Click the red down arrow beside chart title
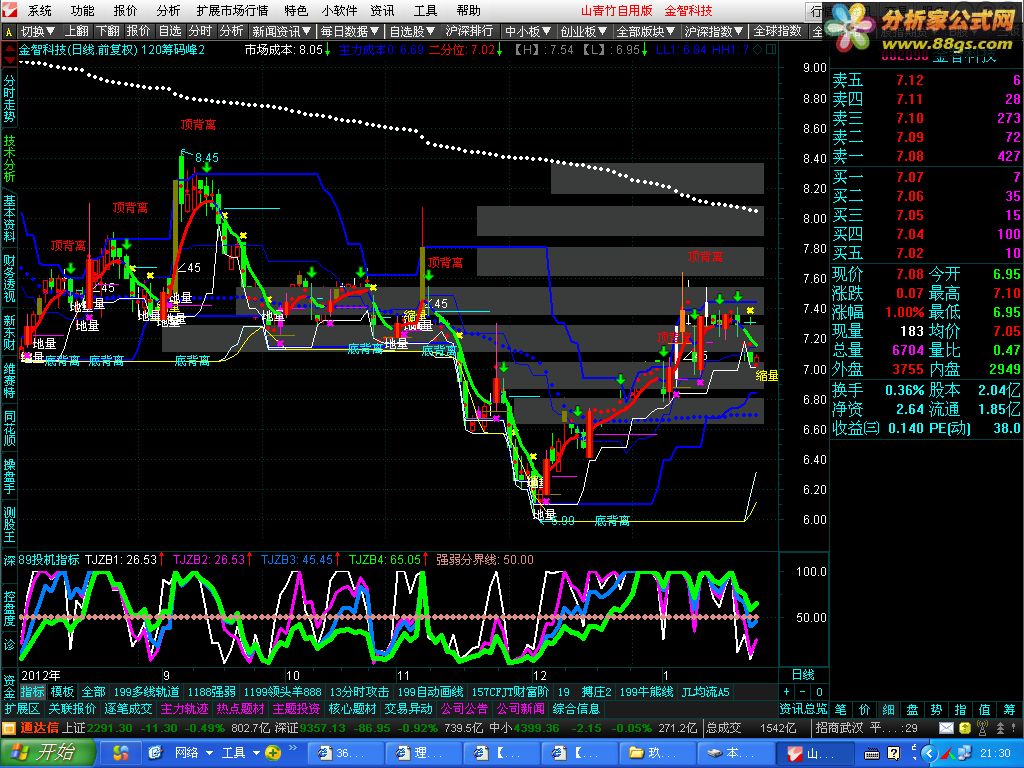Screen dimensions: 1024x768 pyautogui.click(x=10, y=61)
